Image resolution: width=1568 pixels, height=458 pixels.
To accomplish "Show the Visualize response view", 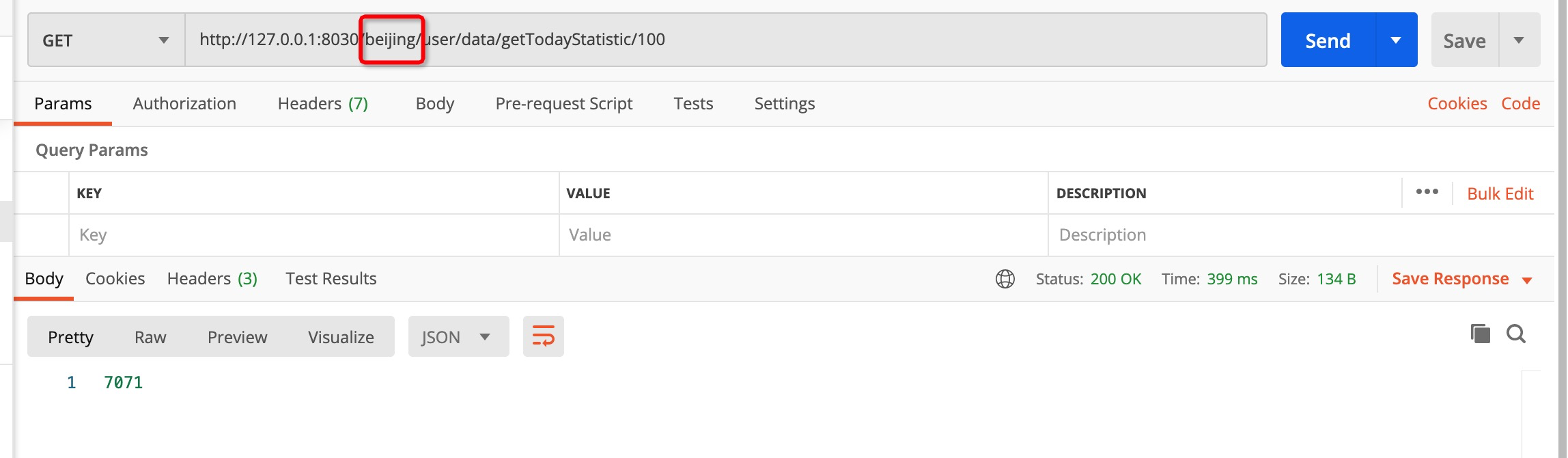I will click(341, 337).
